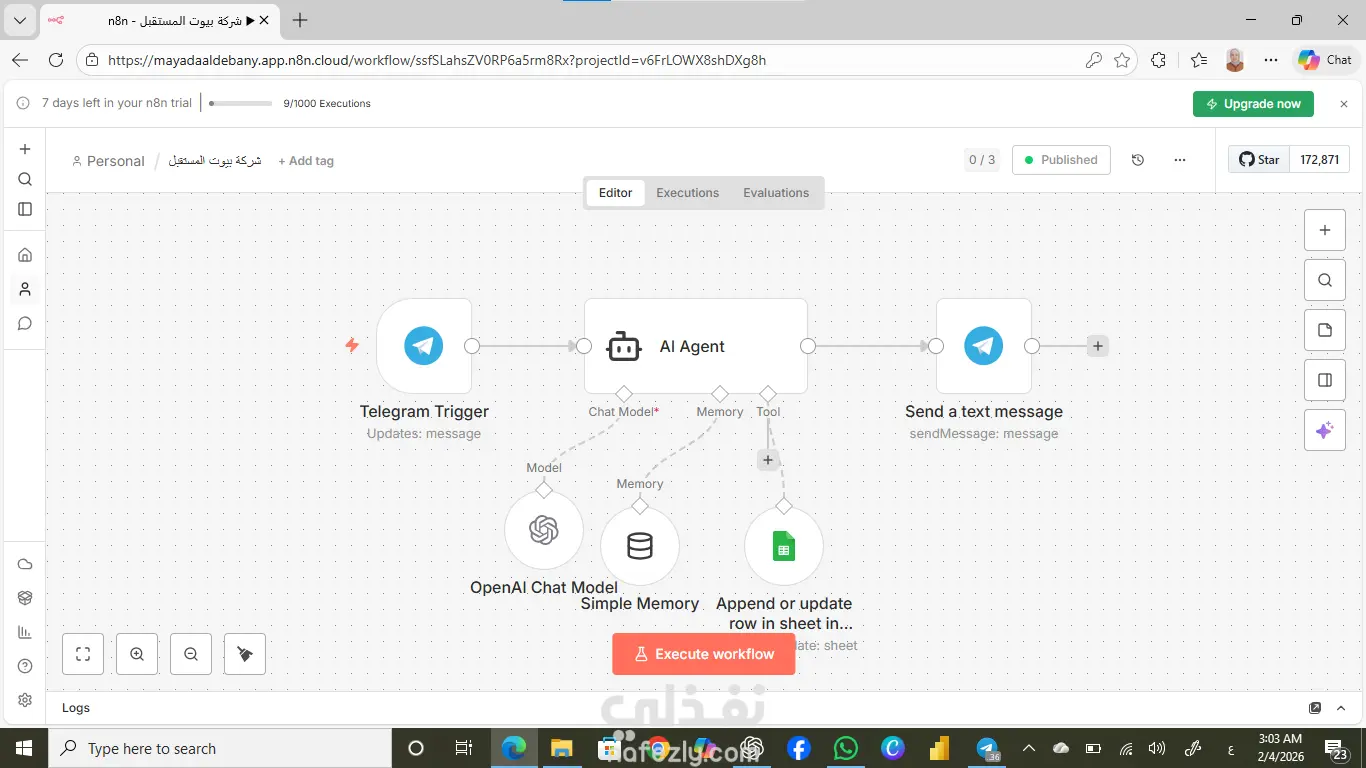Open the browser extensions menu
The width and height of the screenshot is (1366, 768).
[1158, 60]
